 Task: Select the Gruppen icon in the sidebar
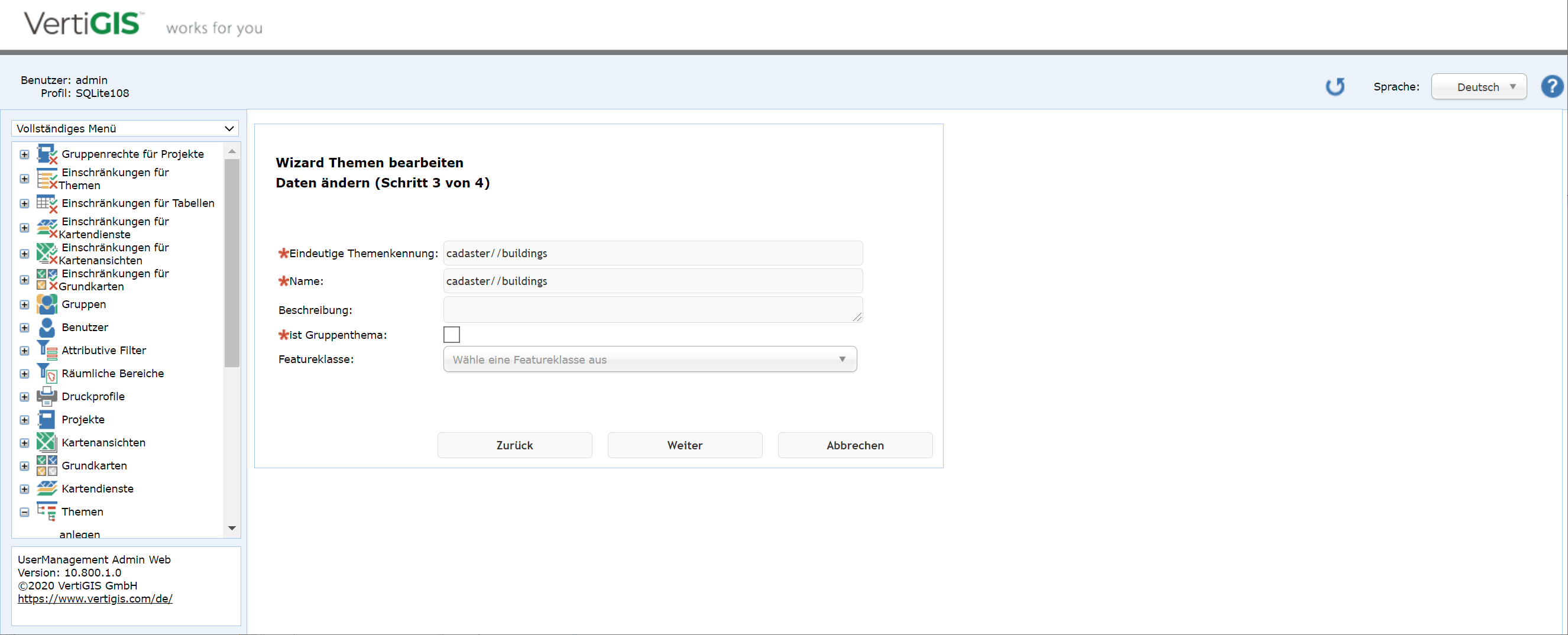[x=47, y=304]
